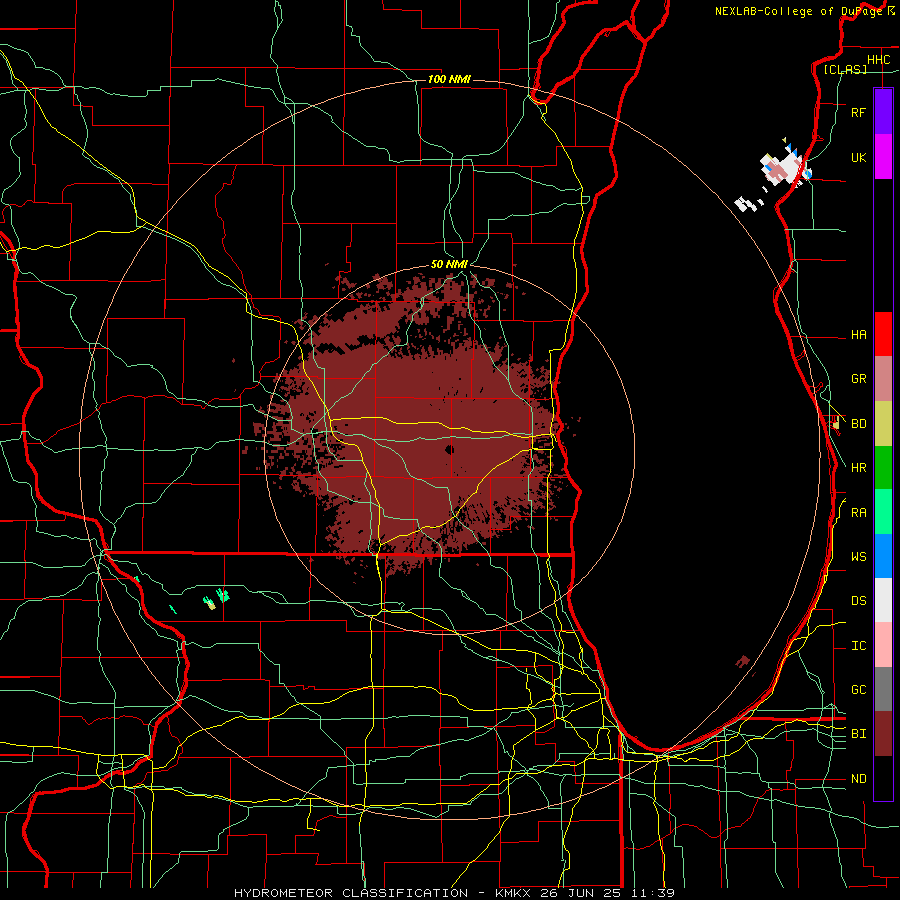The width and height of the screenshot is (900, 900).
Task: Select the GR pink legend color block
Action: coord(883,379)
